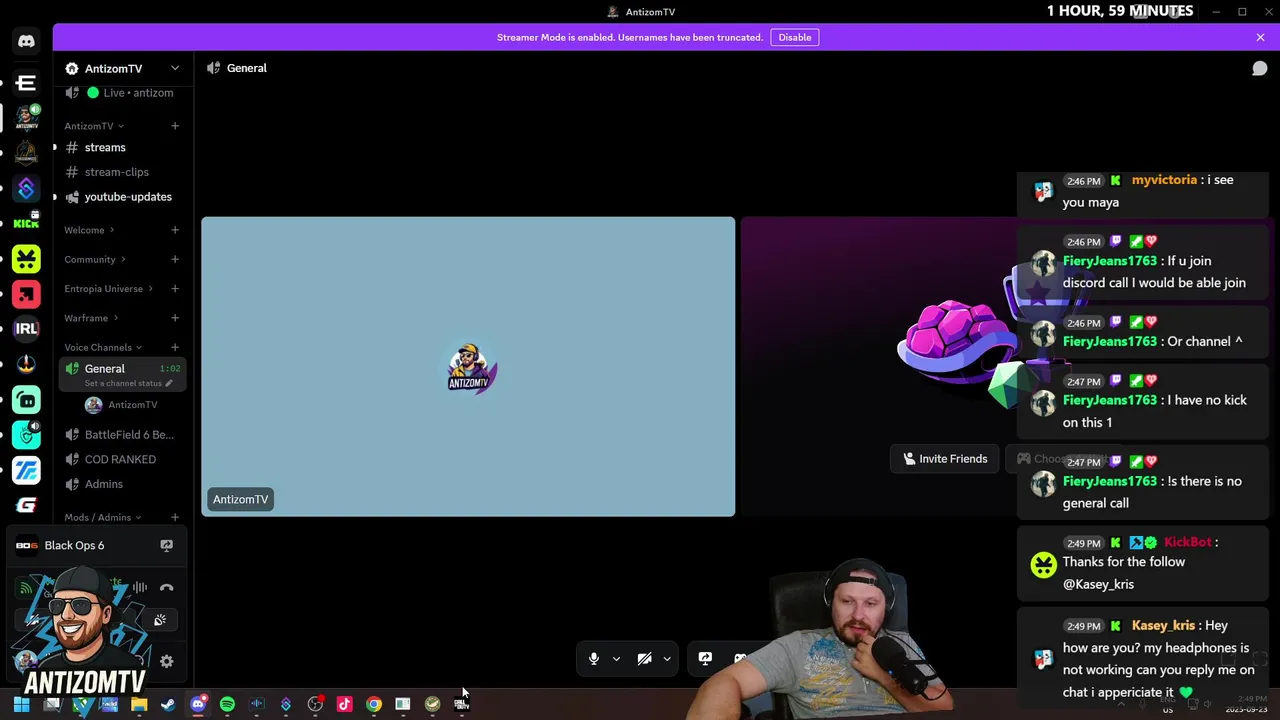
Task: Open AntizomTV server dropdown menu
Action: click(123, 68)
